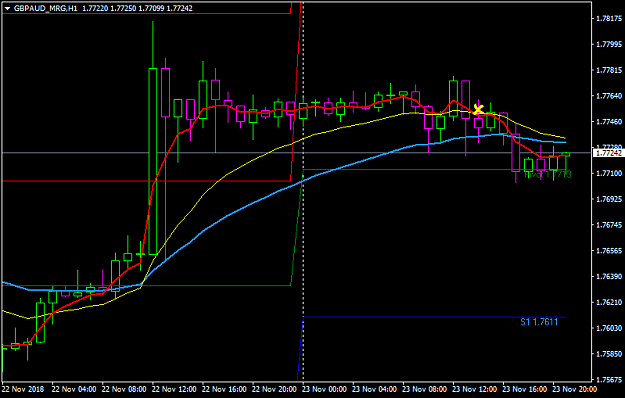This screenshot has height=398, width=625.
Task: Click the 1.76030 price scale value
Action: tap(609, 328)
